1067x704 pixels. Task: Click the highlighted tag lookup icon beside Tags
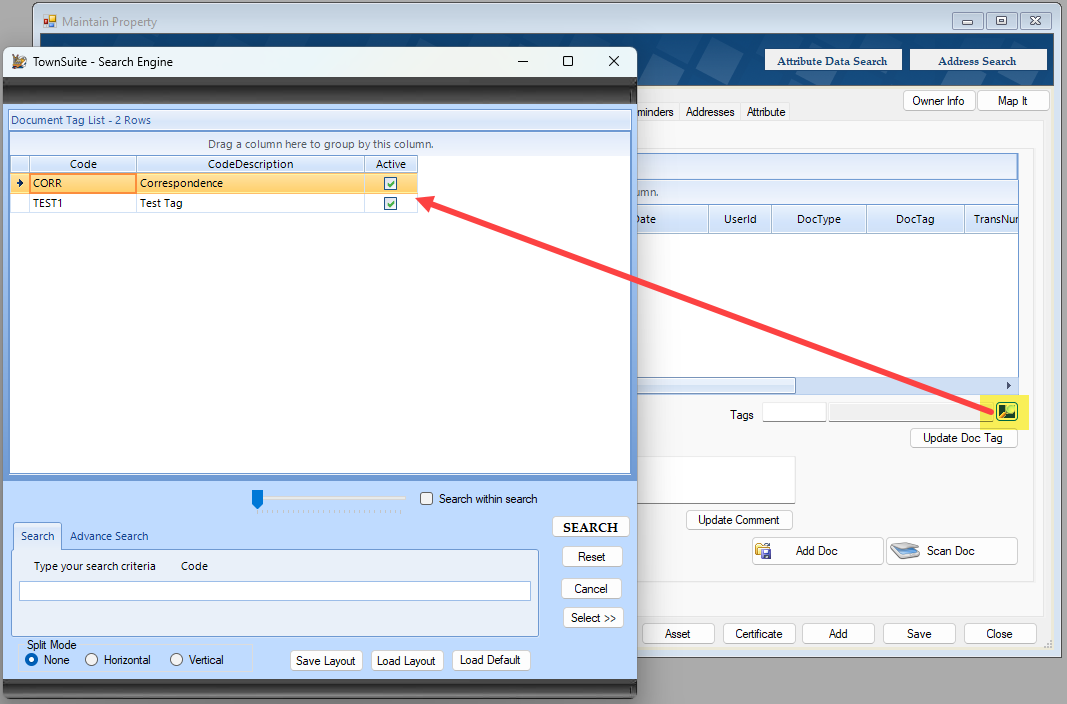coord(1004,411)
